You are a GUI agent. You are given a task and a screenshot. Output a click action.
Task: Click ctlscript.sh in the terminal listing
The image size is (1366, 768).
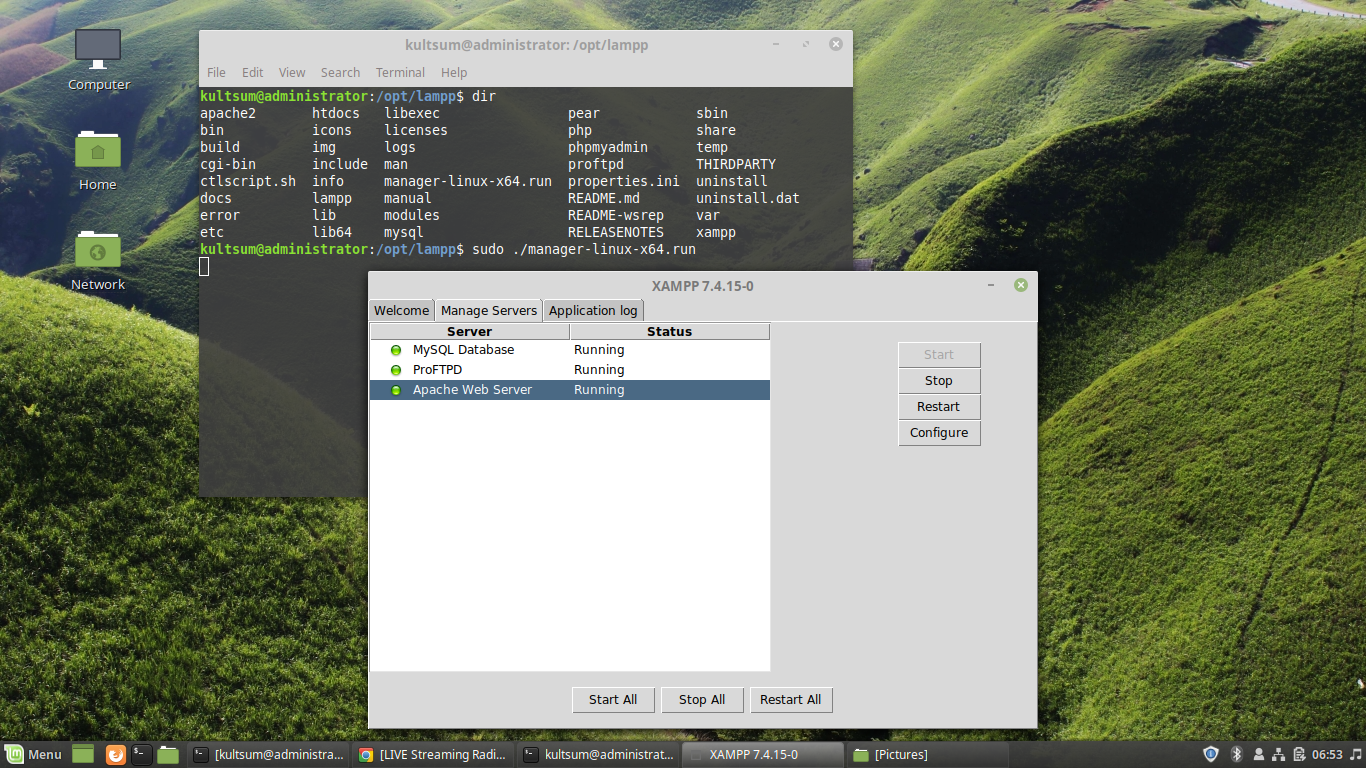click(248, 181)
